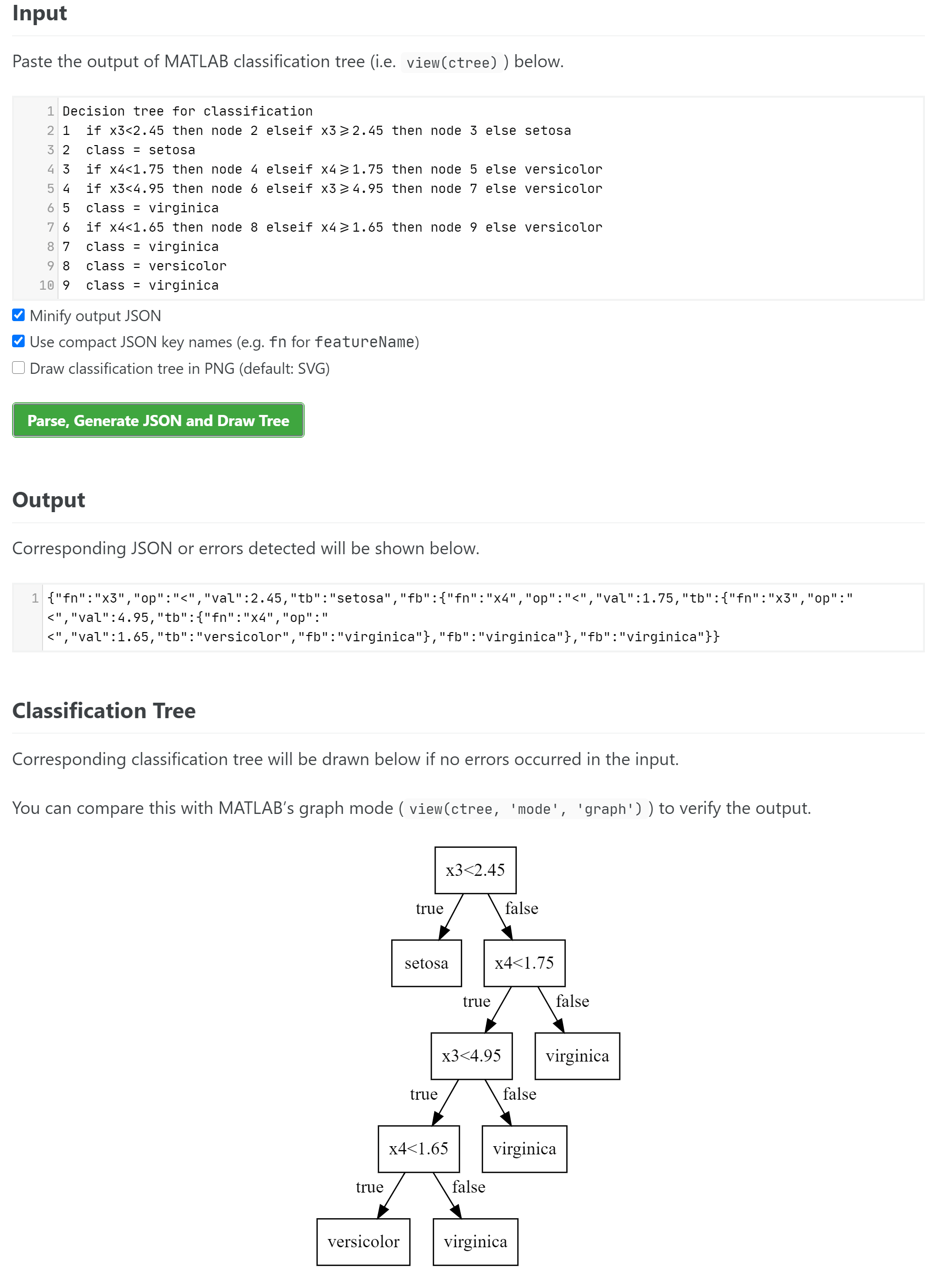Image resolution: width=952 pixels, height=1284 pixels.
Task: Click the setosa leaf node
Action: (426, 963)
